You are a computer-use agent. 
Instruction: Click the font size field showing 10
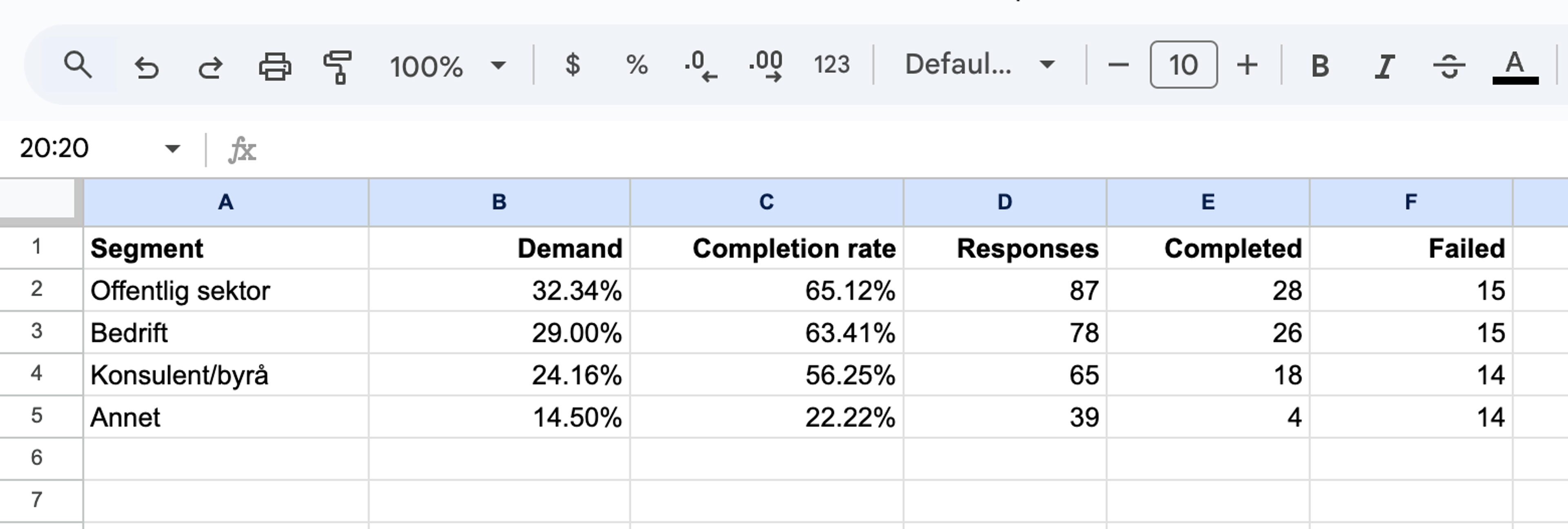(x=1183, y=65)
